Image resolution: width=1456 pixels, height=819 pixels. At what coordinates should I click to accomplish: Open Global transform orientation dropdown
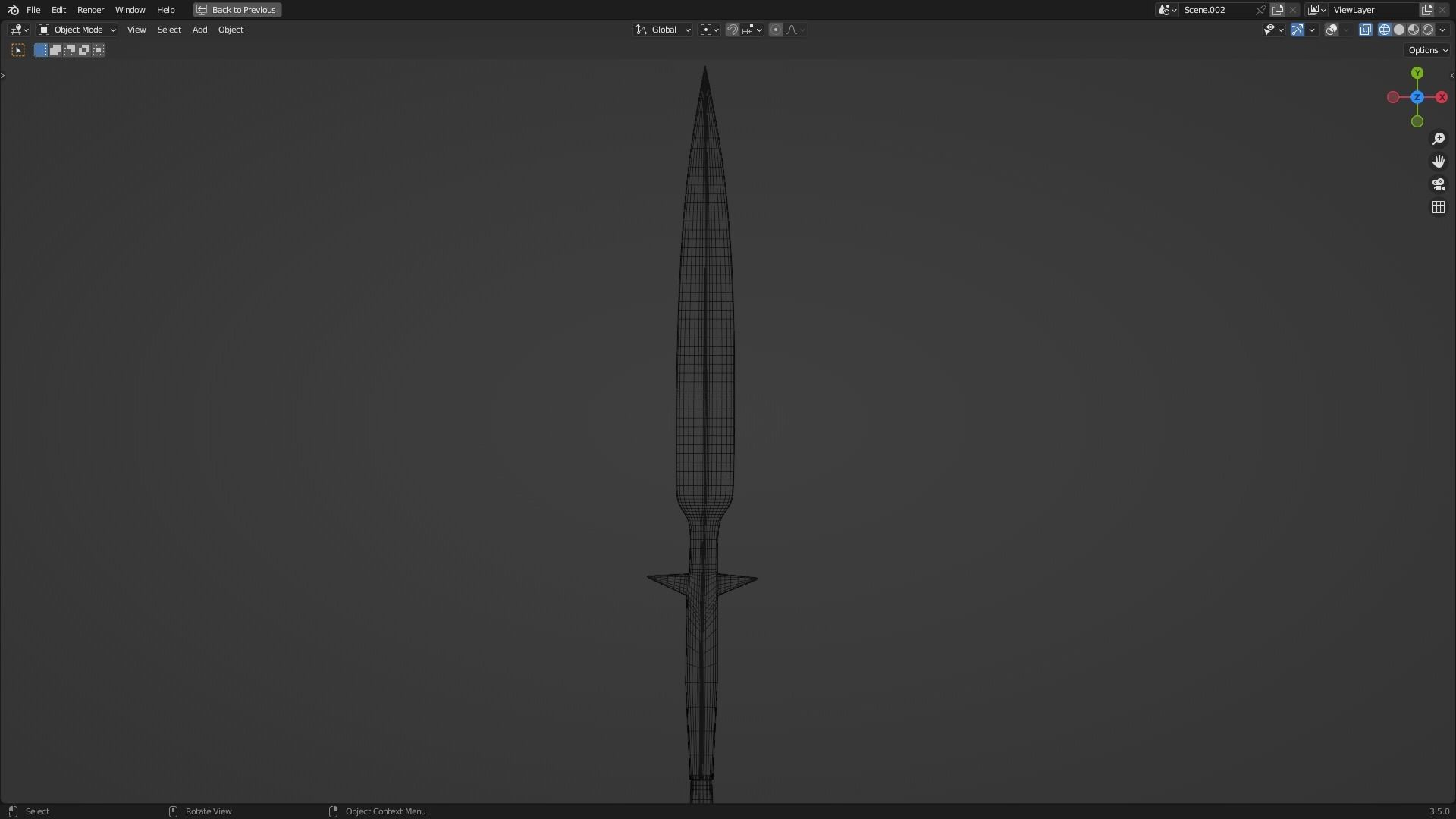664,30
